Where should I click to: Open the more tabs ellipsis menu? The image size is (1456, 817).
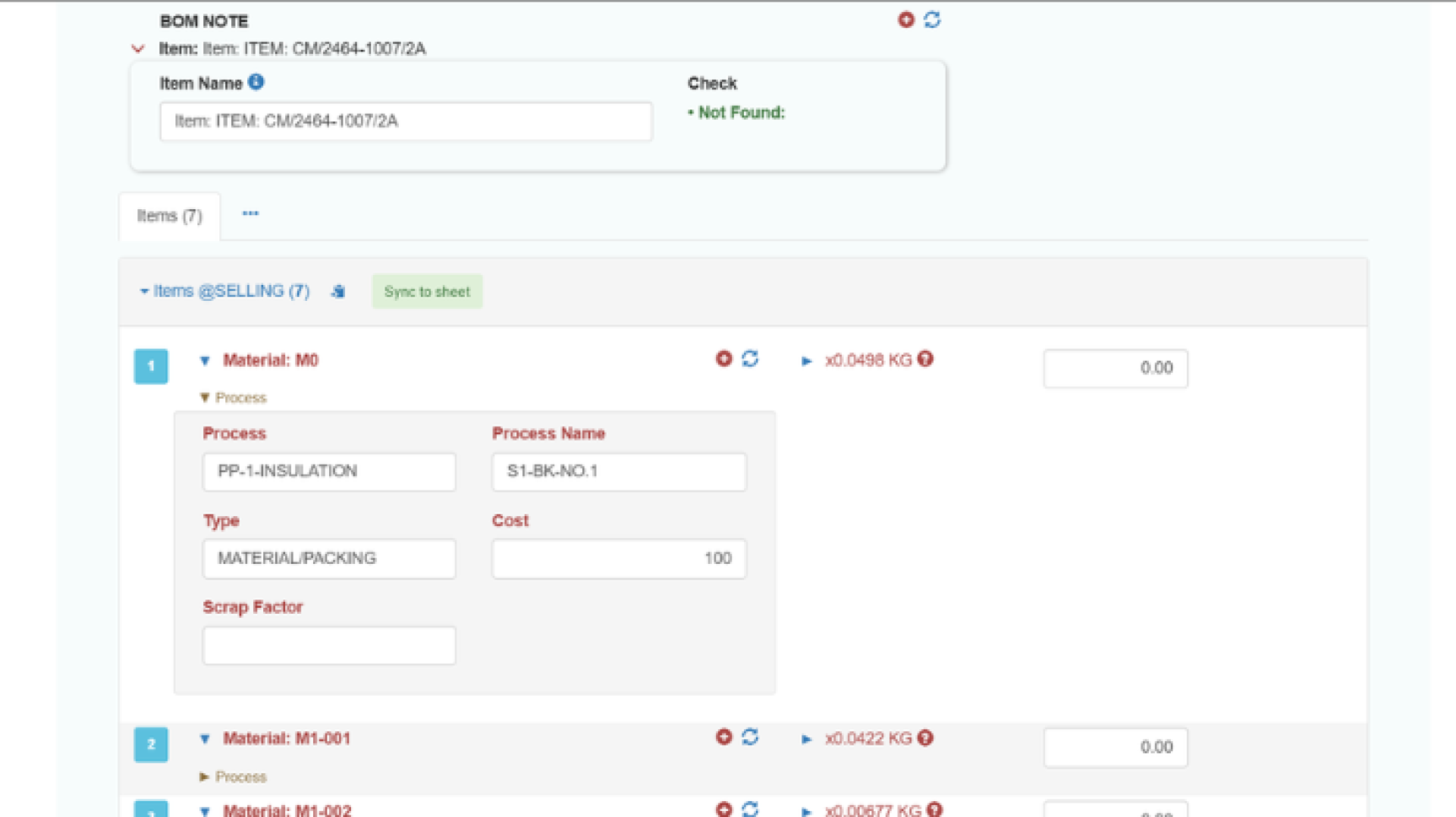pos(250,214)
